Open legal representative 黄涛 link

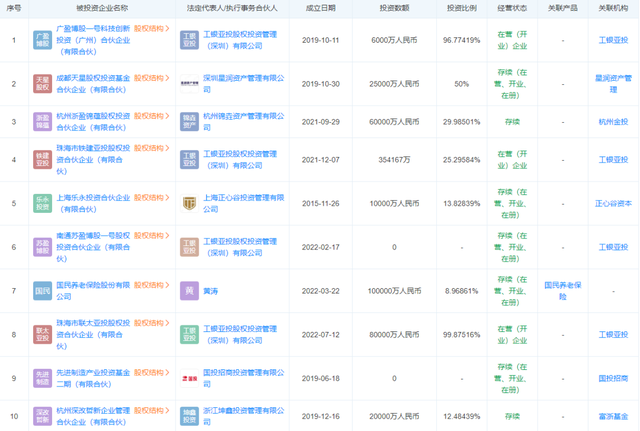point(211,291)
